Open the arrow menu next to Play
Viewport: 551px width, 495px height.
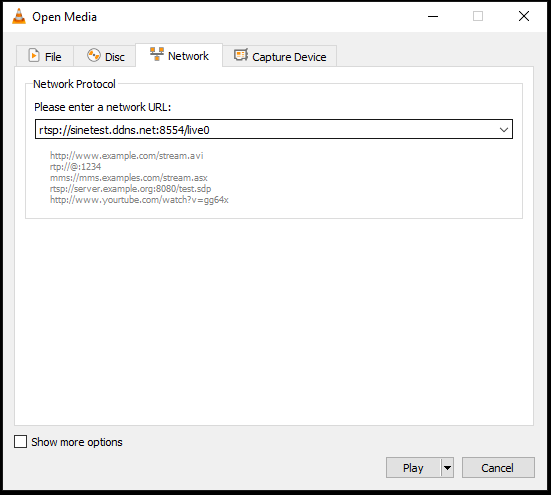coord(447,468)
